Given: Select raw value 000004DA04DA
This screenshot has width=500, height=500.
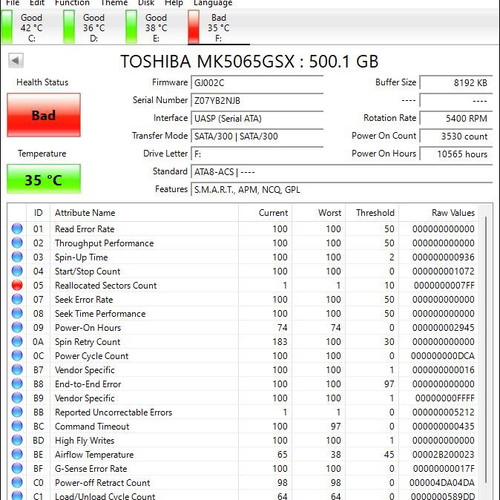Looking at the screenshot, I should click(x=442, y=483).
